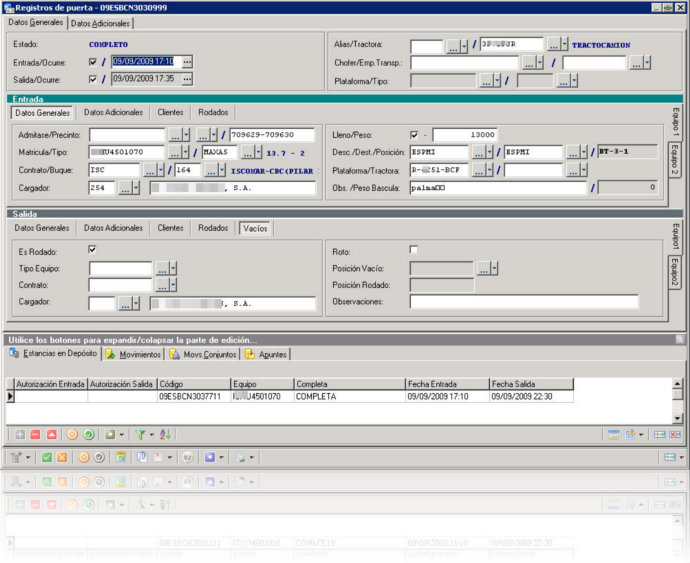Toggle the Es Rodado checkbox
This screenshot has height=563, width=690.
(92, 250)
